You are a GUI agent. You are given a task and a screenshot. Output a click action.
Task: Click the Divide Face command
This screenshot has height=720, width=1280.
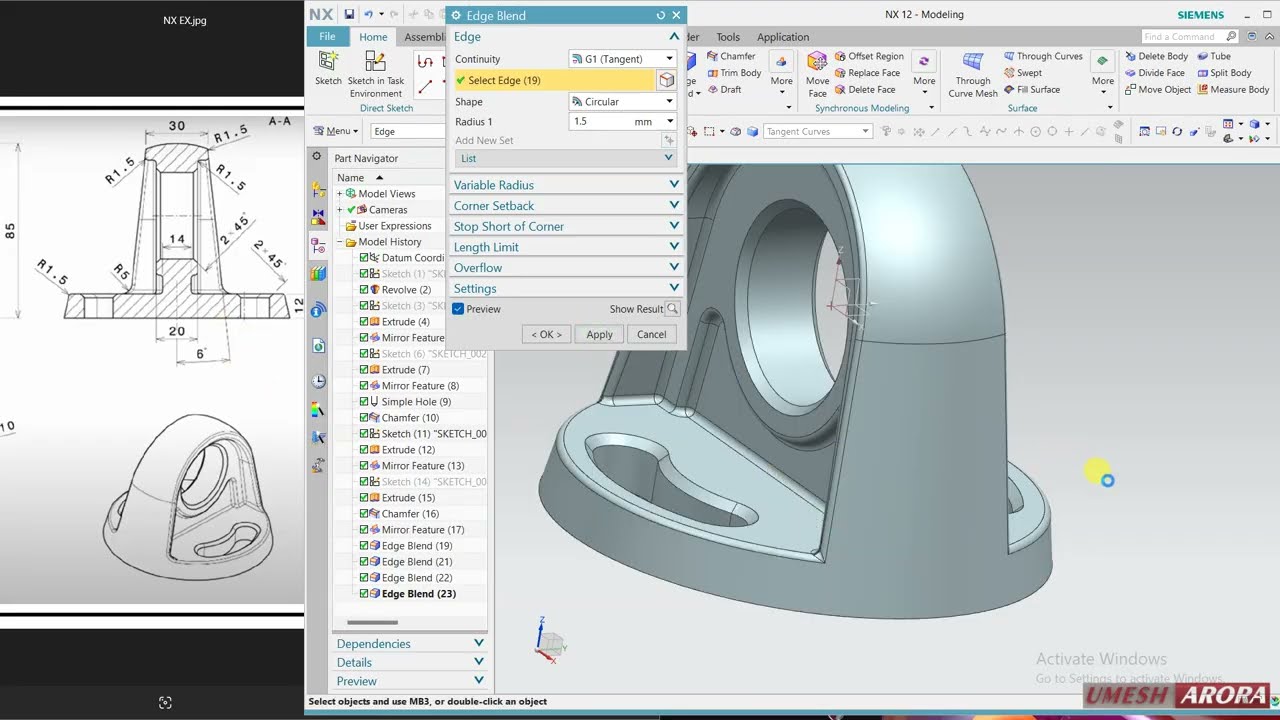click(x=1154, y=73)
